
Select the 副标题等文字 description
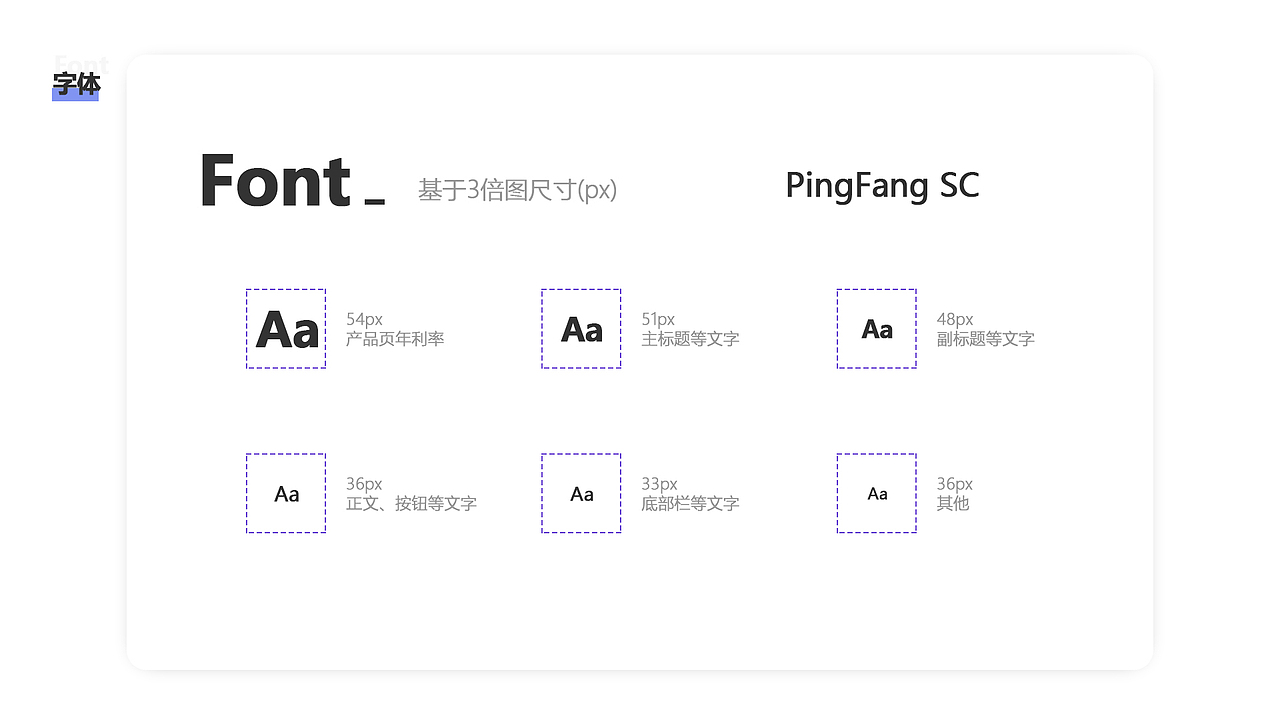coord(985,339)
